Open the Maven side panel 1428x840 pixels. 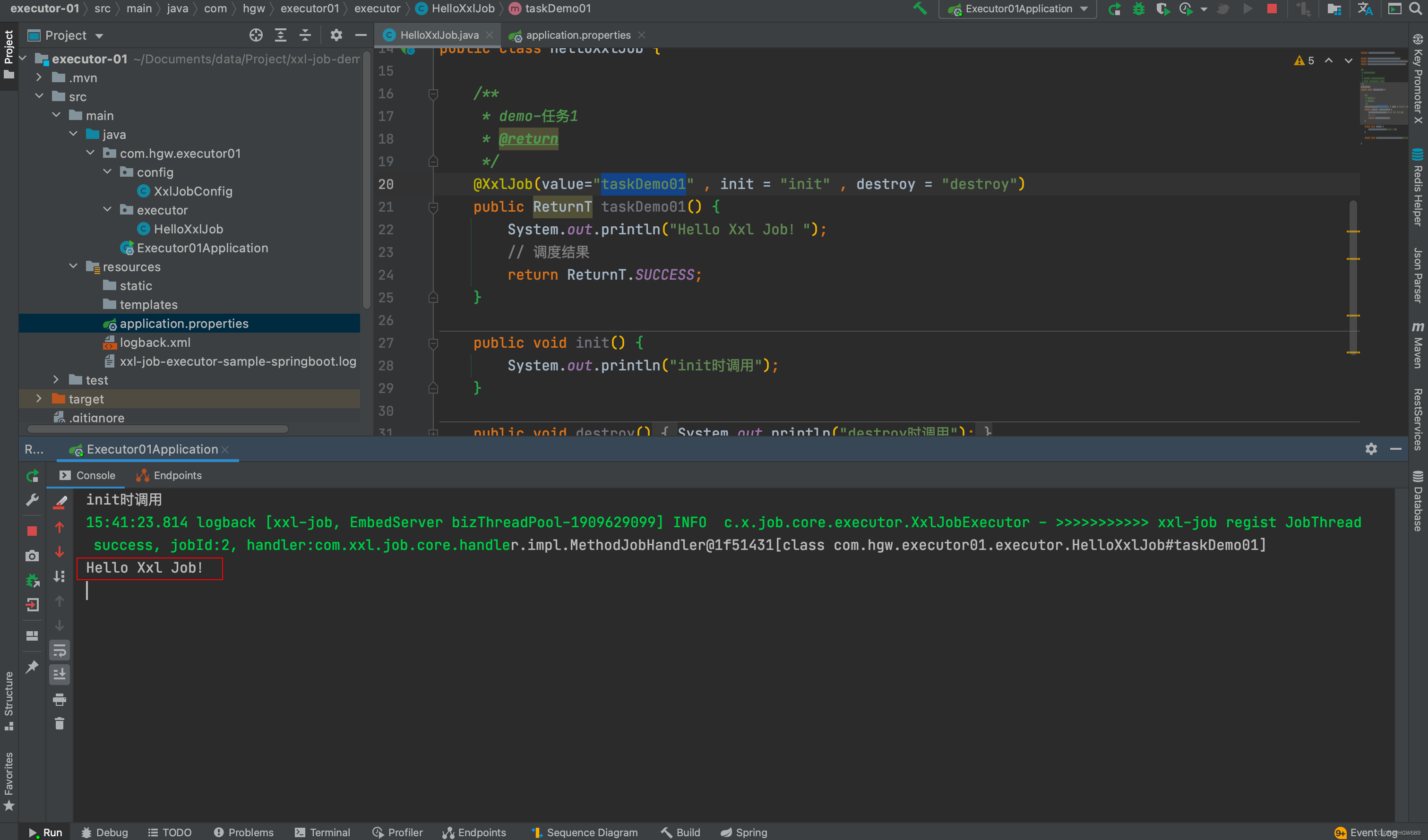(x=1418, y=344)
